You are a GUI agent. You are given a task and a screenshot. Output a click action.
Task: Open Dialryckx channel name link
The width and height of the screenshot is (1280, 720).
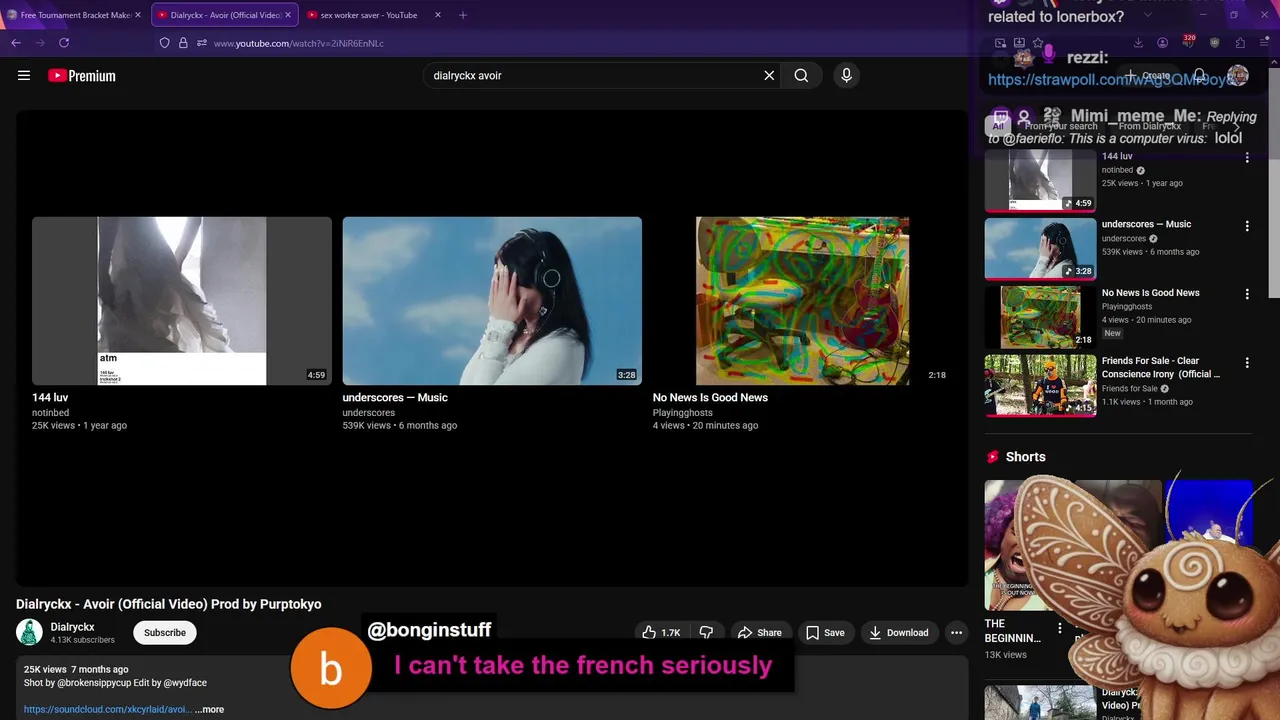73,626
